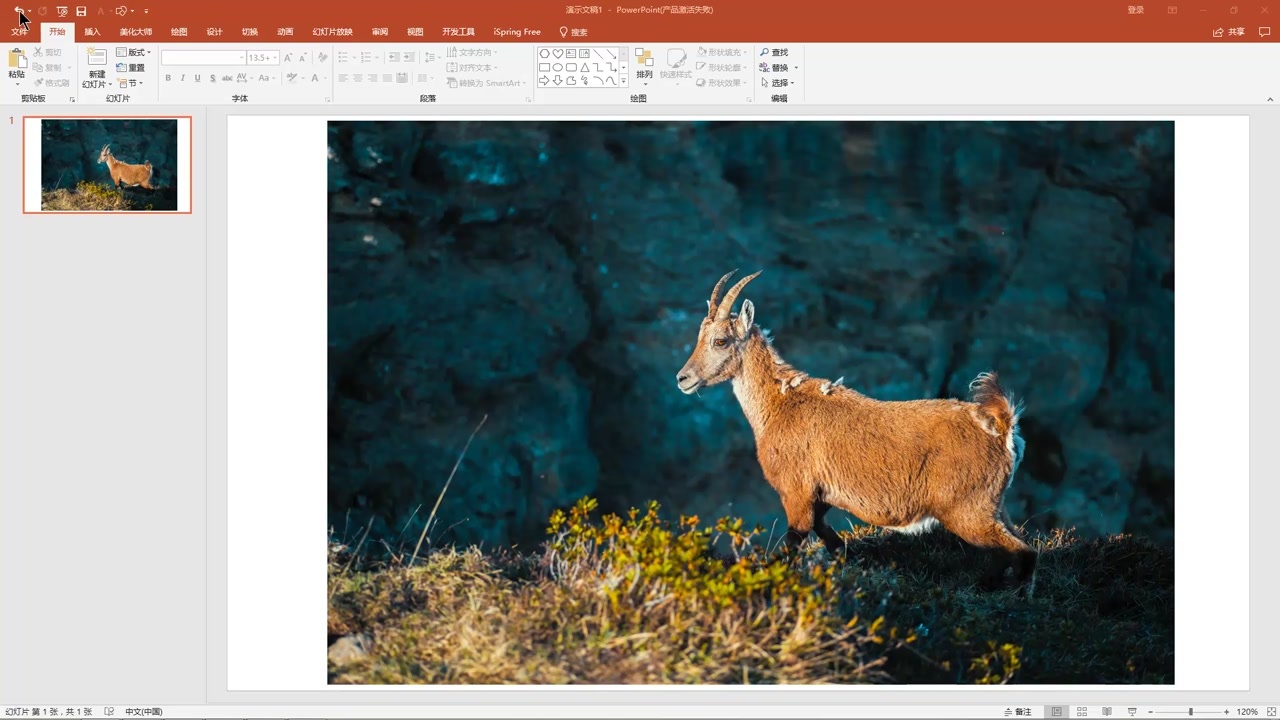Screen dimensions: 1280x720
Task: Toggle Underline formatting
Action: pos(197,78)
